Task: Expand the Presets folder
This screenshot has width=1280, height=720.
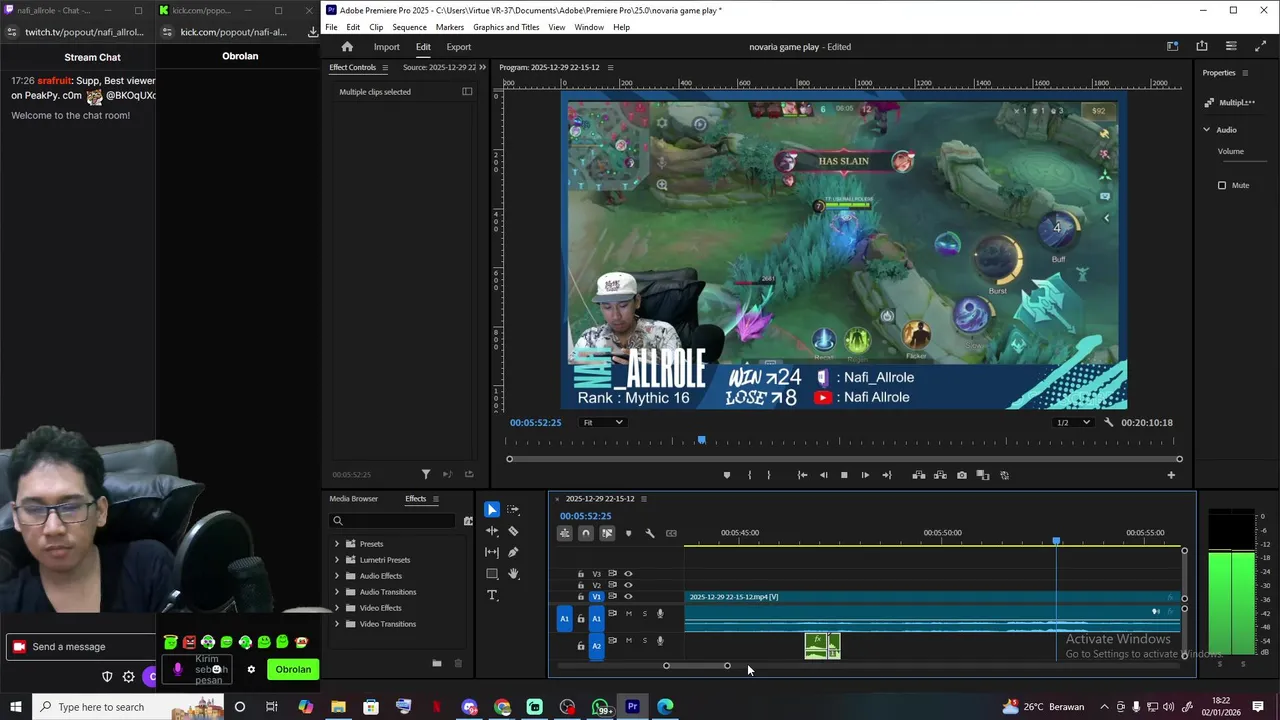Action: [337, 544]
